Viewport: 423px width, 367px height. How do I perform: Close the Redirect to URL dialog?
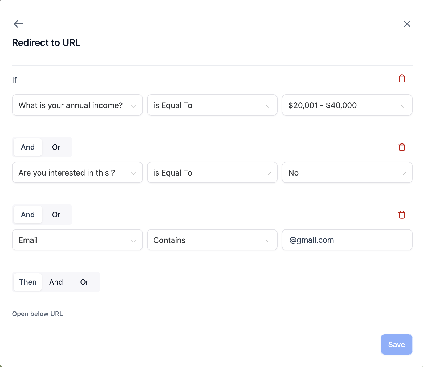pos(407,24)
